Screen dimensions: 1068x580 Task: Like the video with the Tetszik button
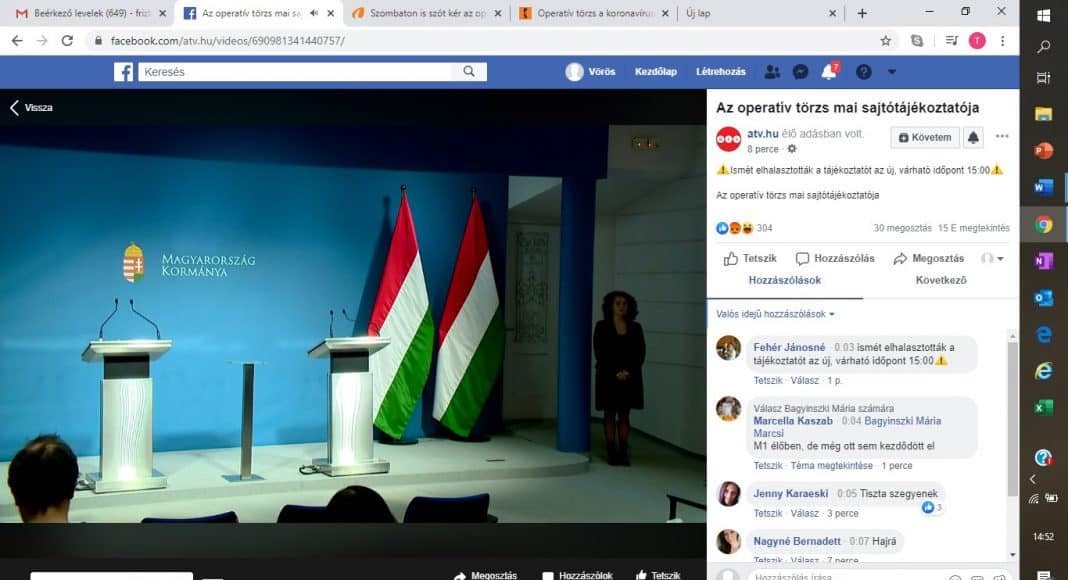click(x=750, y=259)
